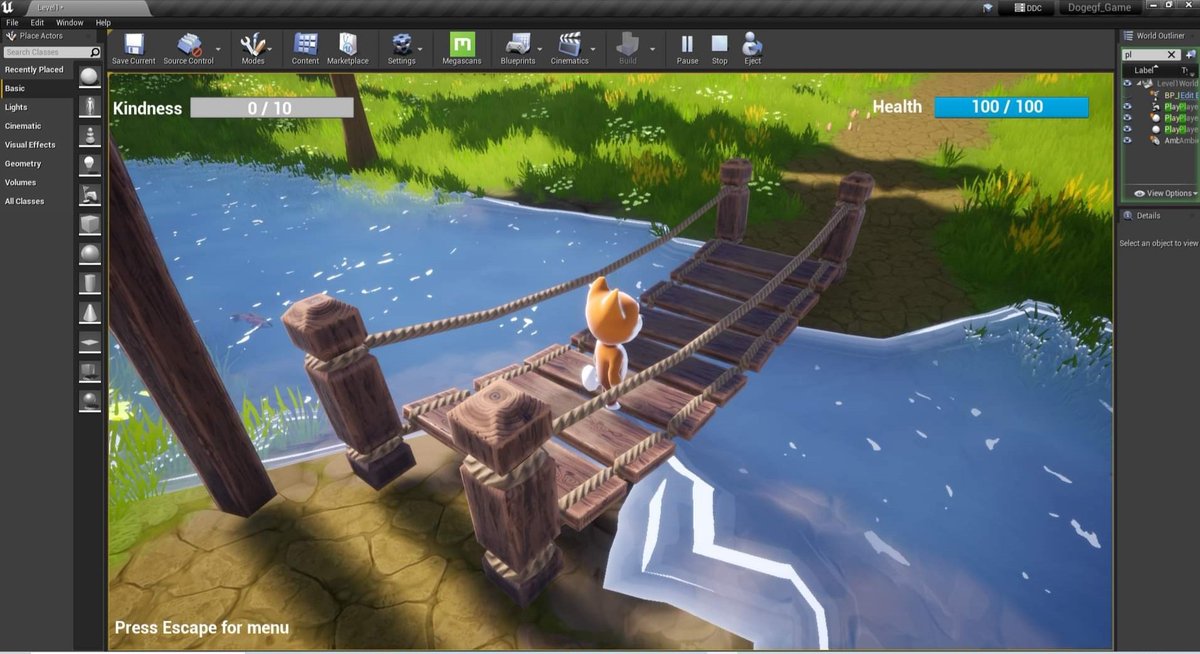1200x654 pixels.
Task: Select Geometry category
Action: [x=37, y=164]
